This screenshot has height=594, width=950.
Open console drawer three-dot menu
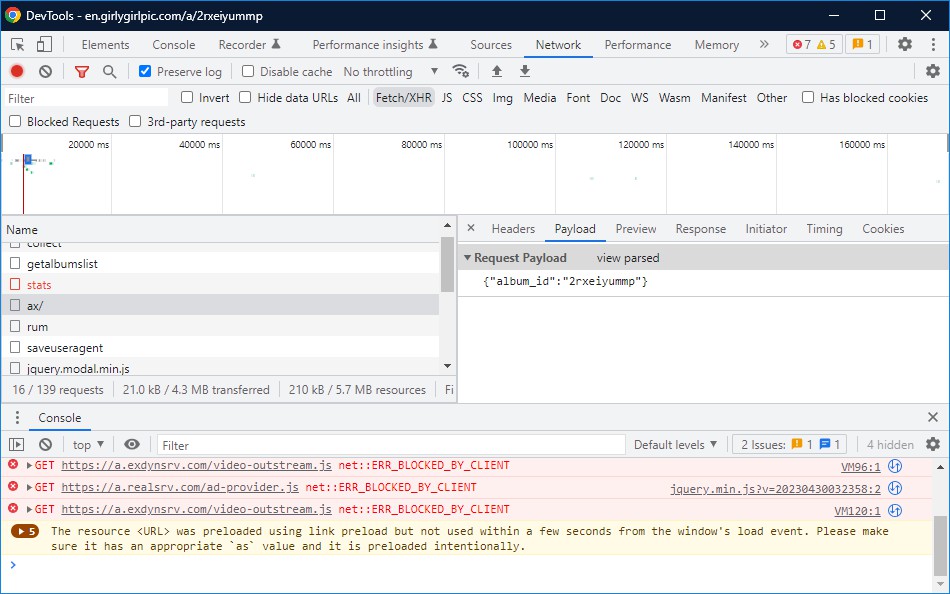point(17,418)
